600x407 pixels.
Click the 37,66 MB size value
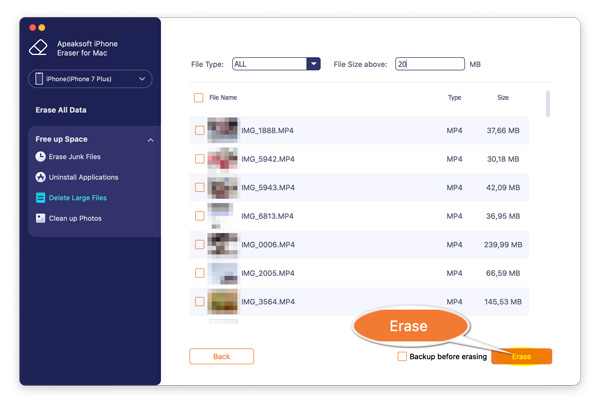[503, 130]
